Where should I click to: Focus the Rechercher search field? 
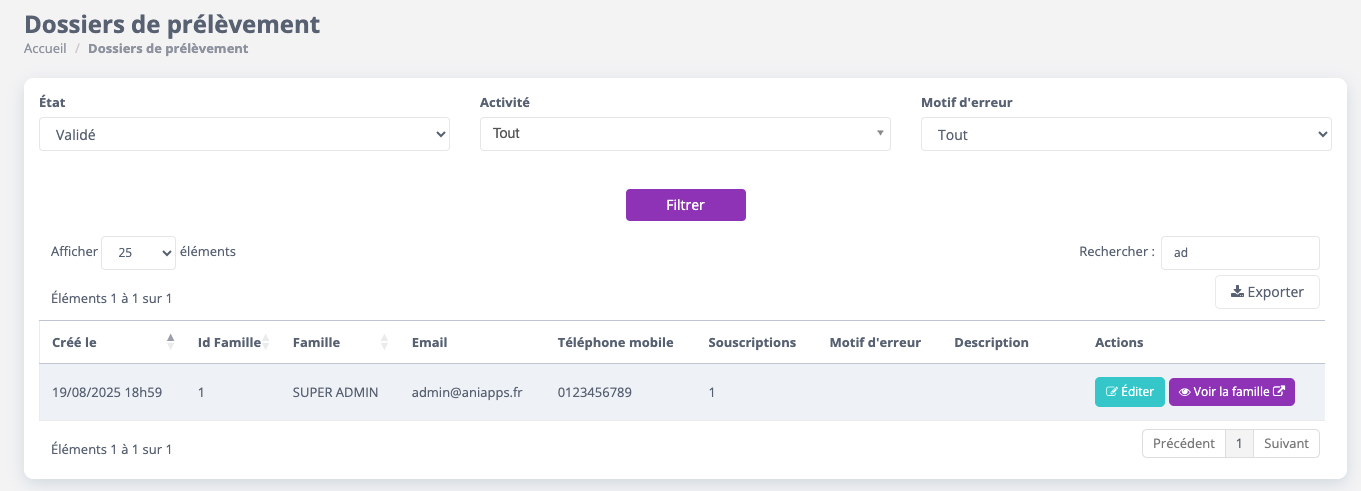coord(1240,253)
